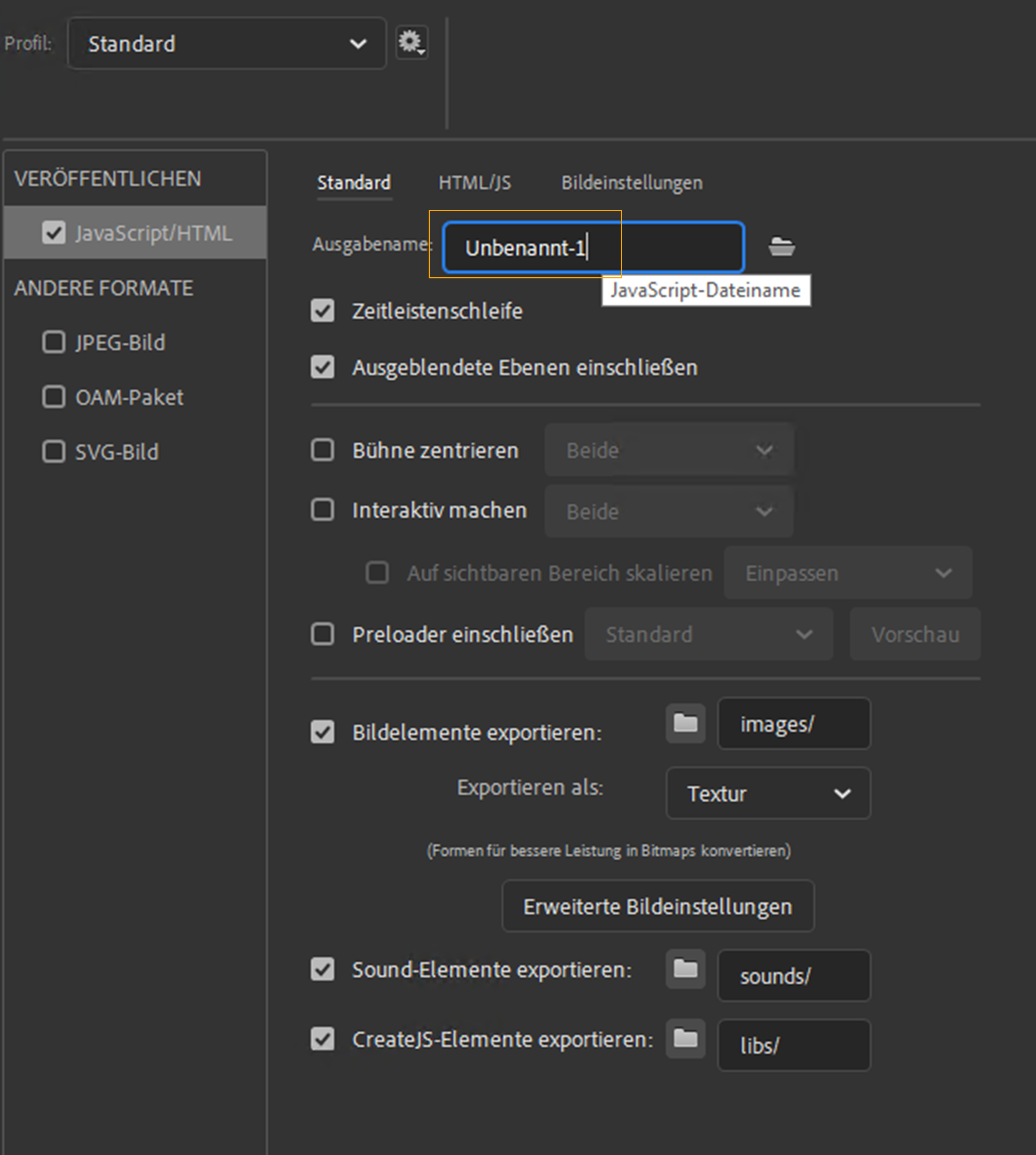This screenshot has height=1155, width=1036.
Task: Click the folder icon beside libs/ field
Action: tap(685, 1038)
